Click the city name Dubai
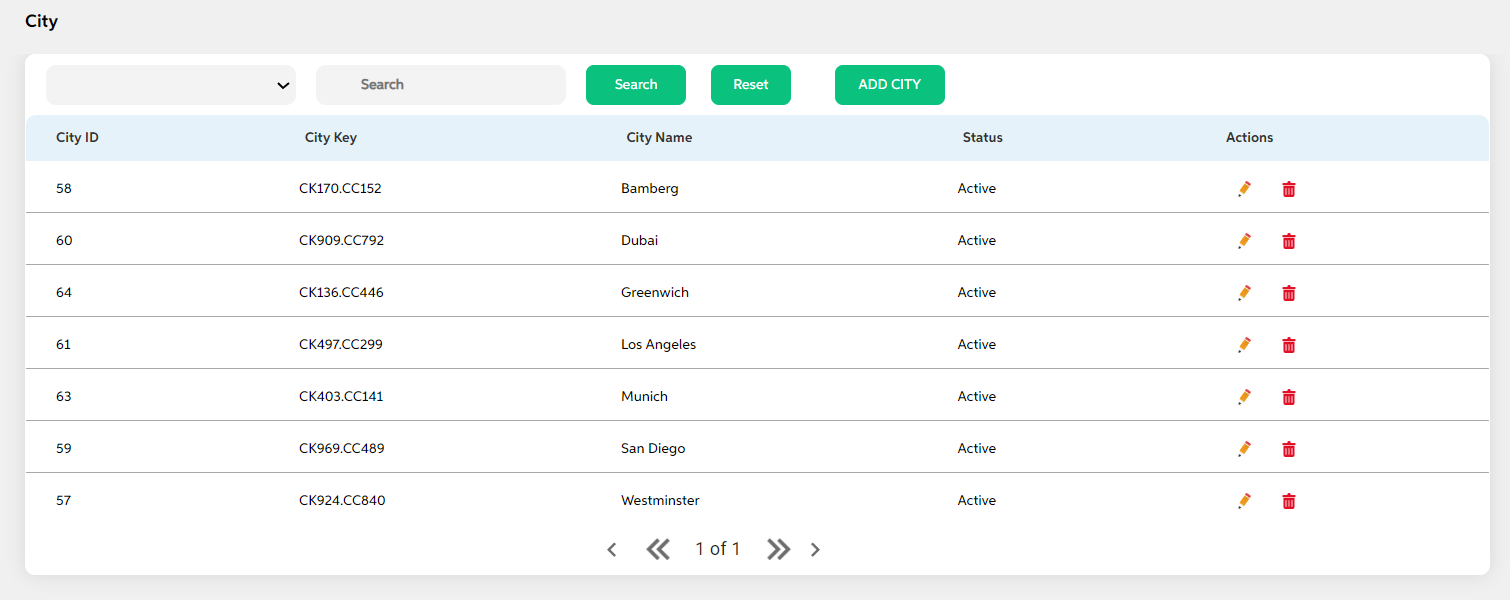1510x600 pixels. (x=640, y=241)
